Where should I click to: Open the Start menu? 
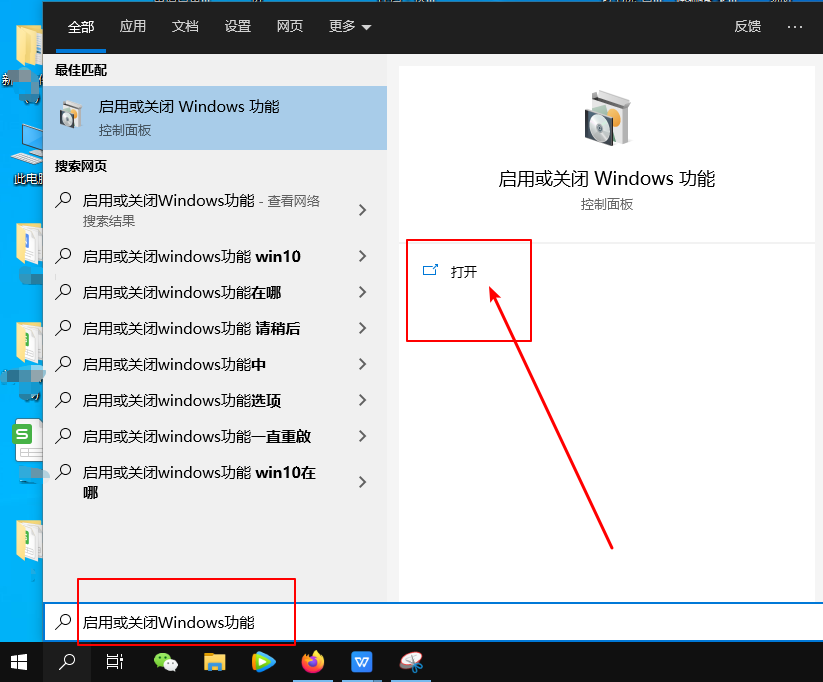[18, 661]
